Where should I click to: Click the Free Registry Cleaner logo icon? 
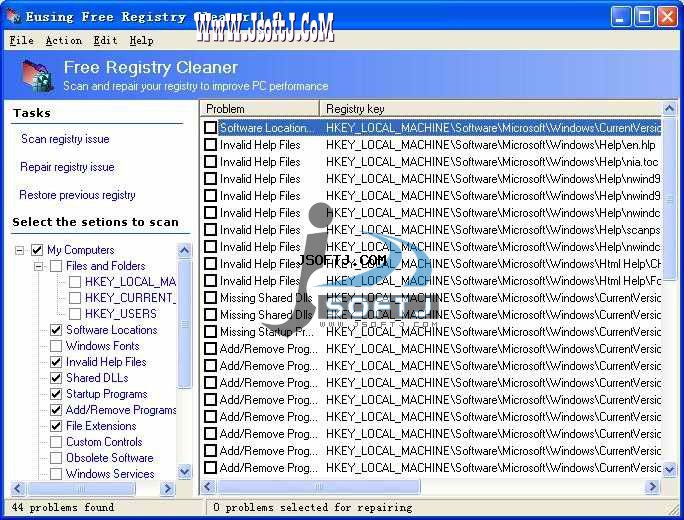coord(37,76)
